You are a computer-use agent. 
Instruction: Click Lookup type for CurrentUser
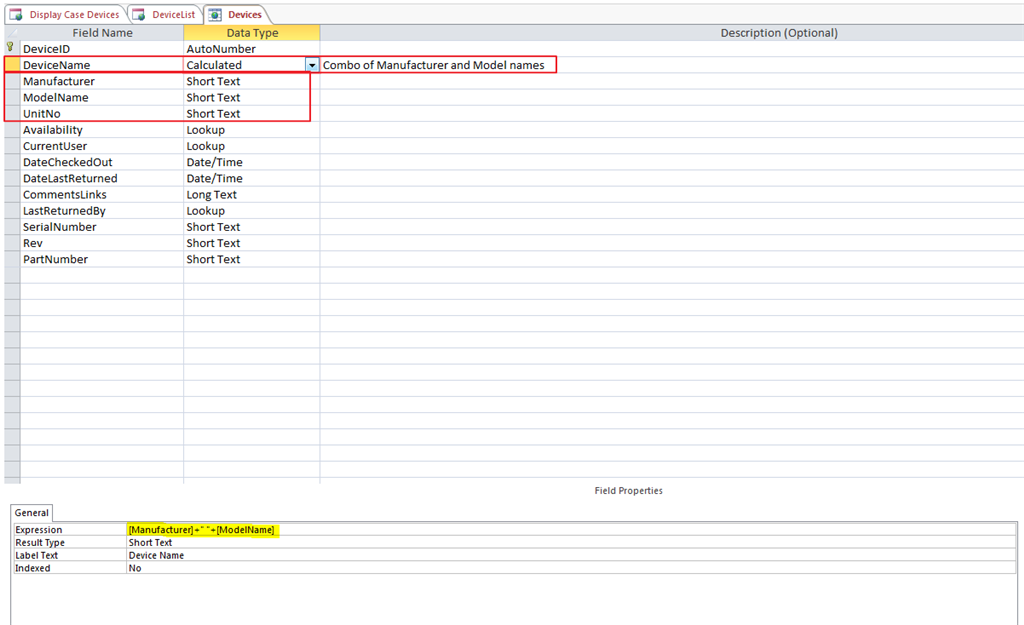click(251, 146)
